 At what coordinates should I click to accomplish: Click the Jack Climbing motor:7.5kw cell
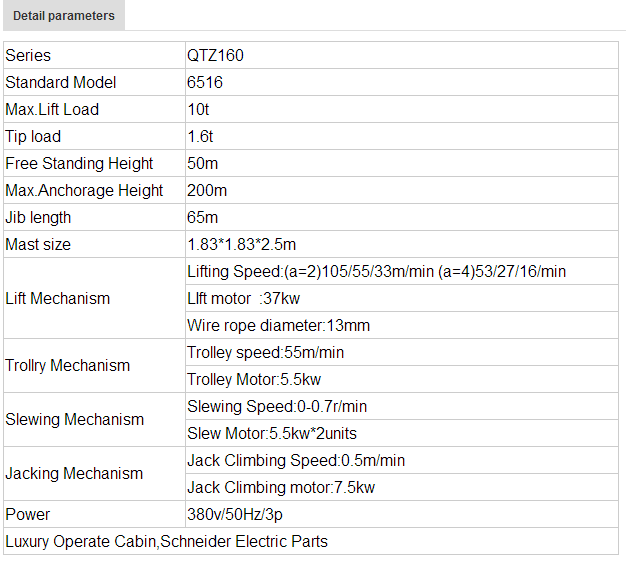pos(281,487)
